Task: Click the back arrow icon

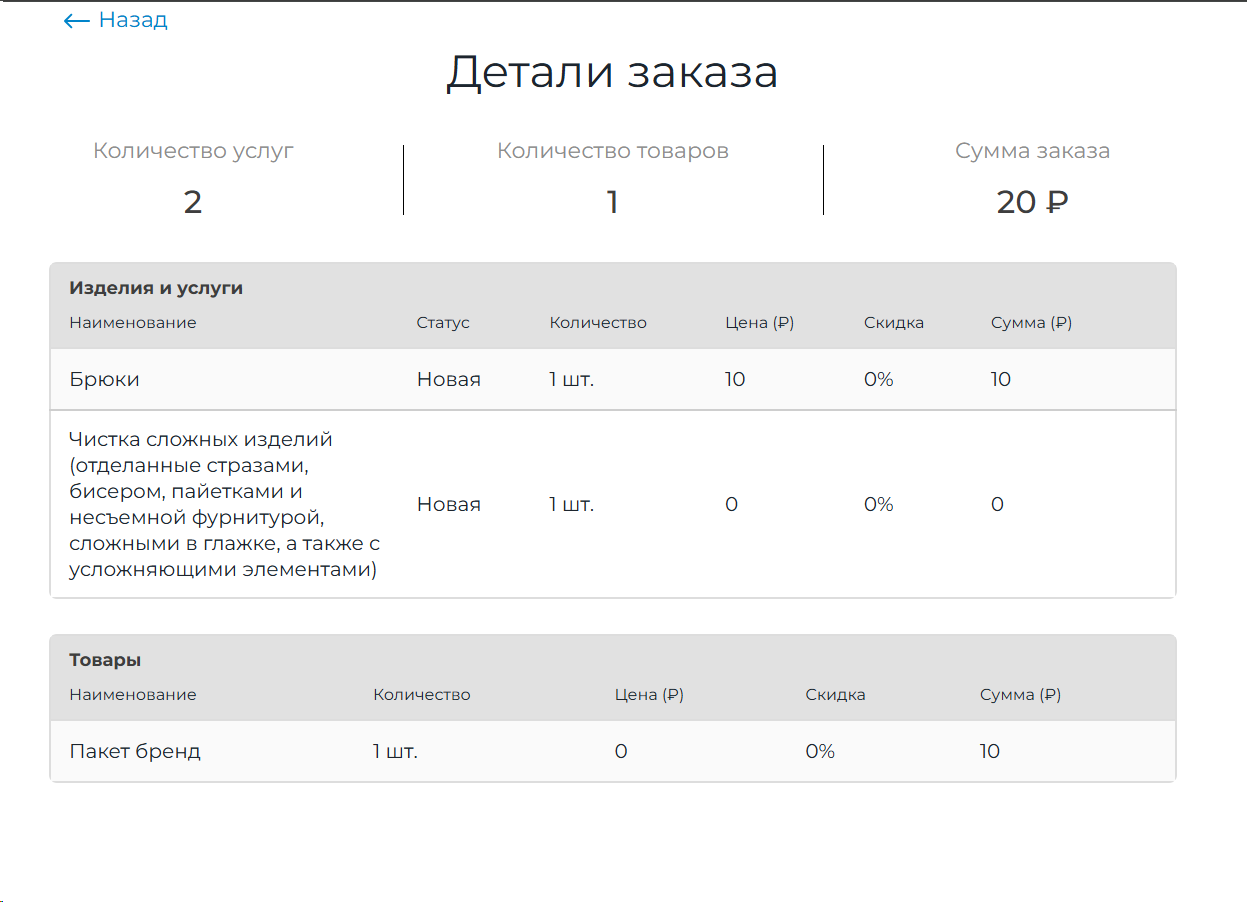Action: [76, 21]
